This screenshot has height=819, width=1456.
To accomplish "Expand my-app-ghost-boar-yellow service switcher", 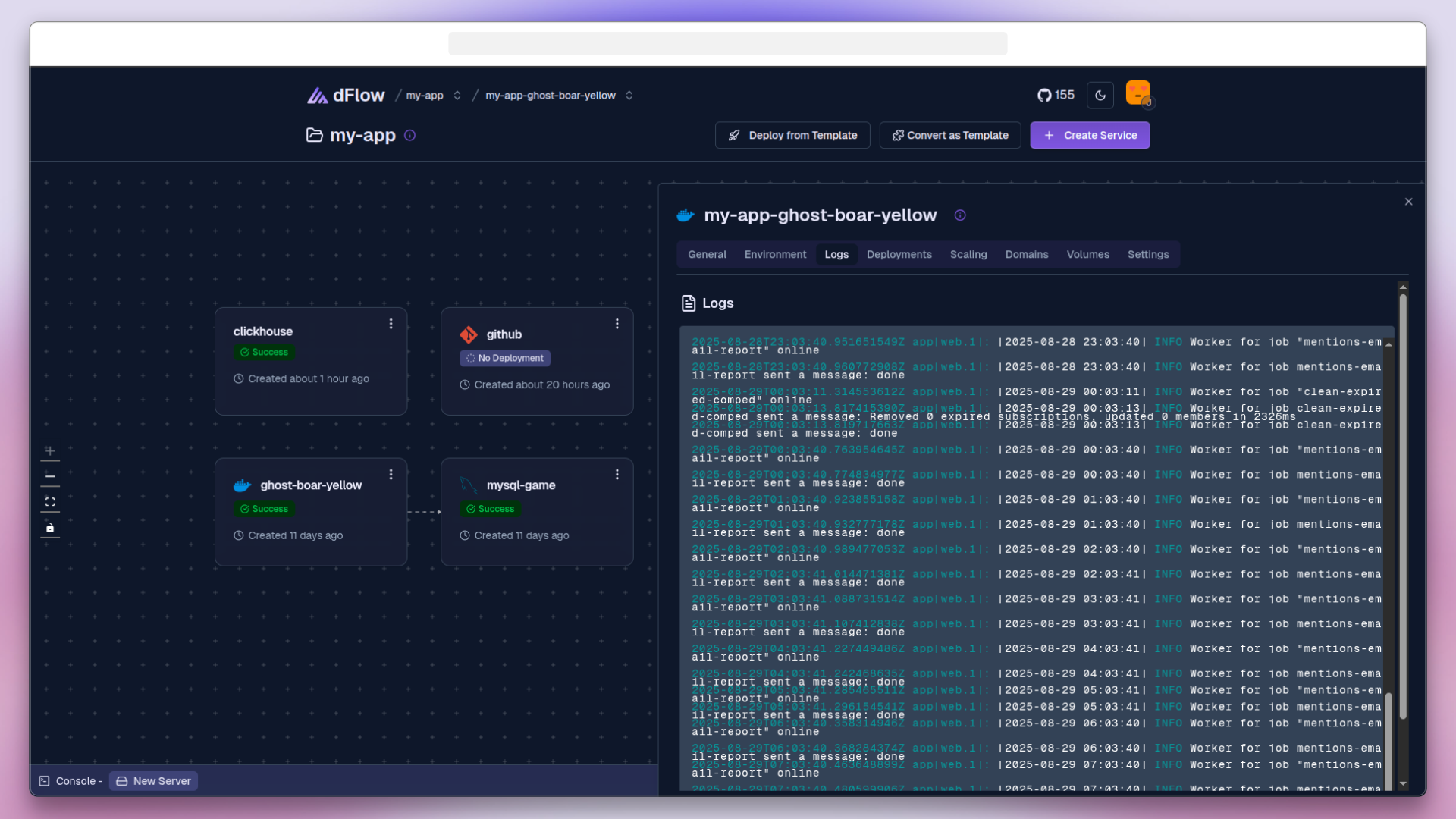I will pos(629,96).
